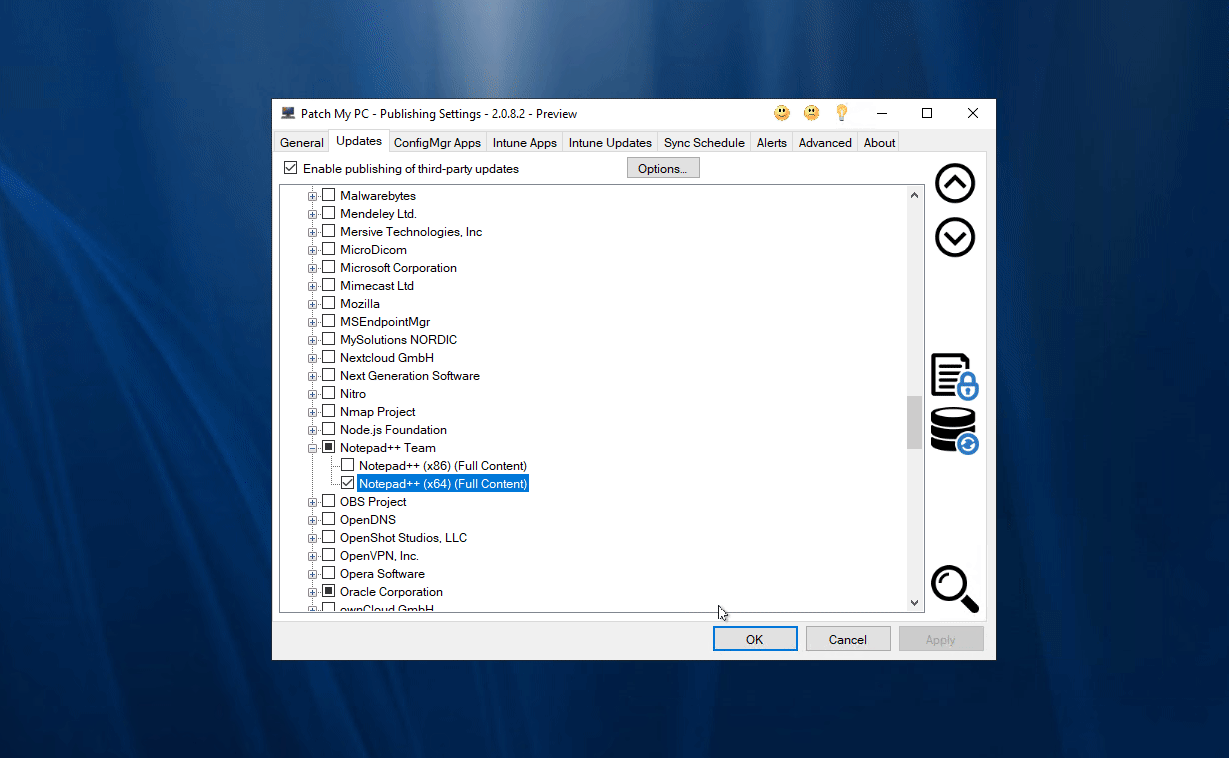The width and height of the screenshot is (1229, 758).
Task: Click the vendor list scrollbar thumb
Action: coord(914,423)
